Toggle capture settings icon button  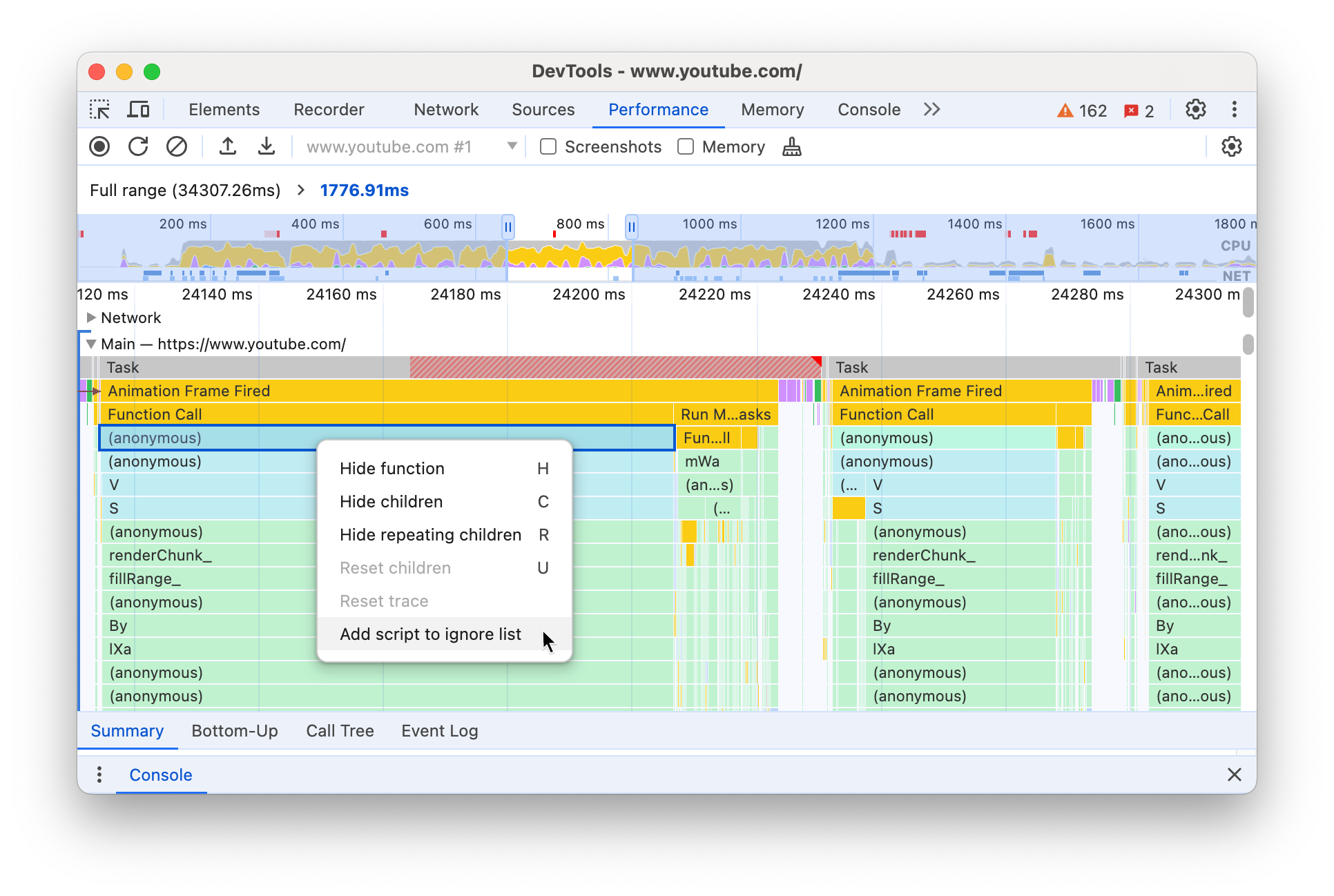point(1231,147)
